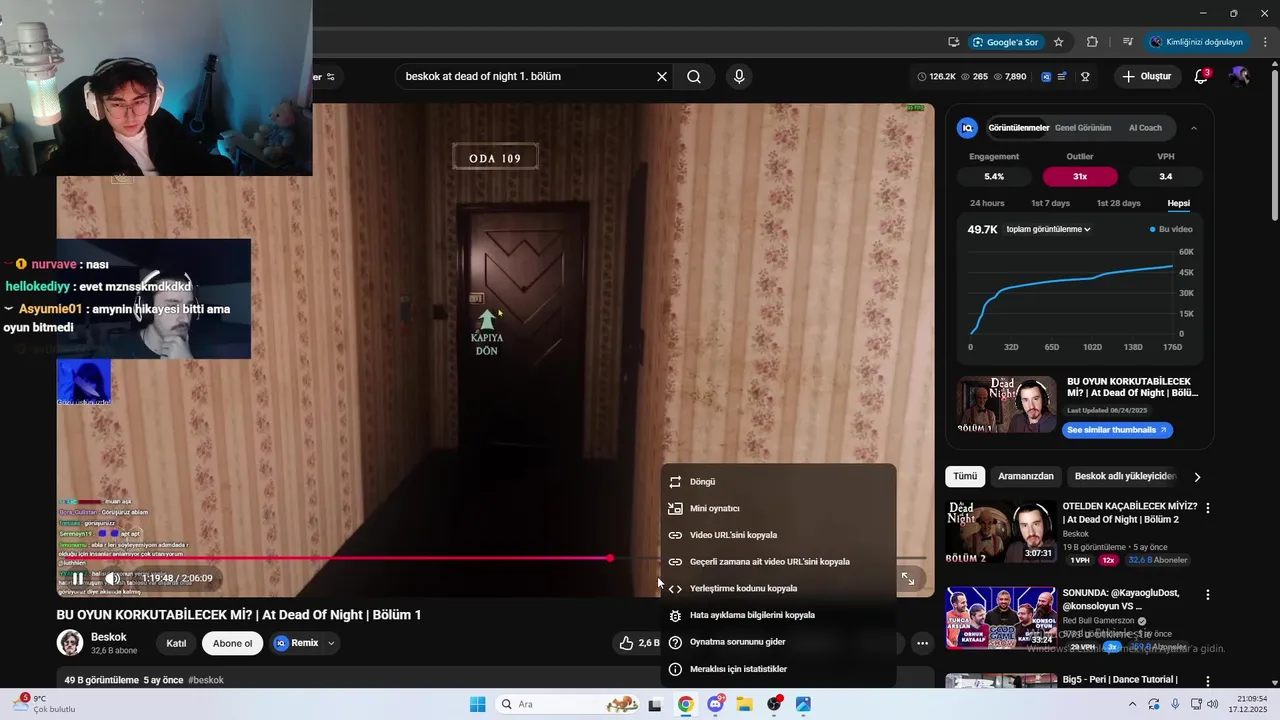Select Mini oynatıcı menu entry
1280x720 pixels.
coord(778,508)
